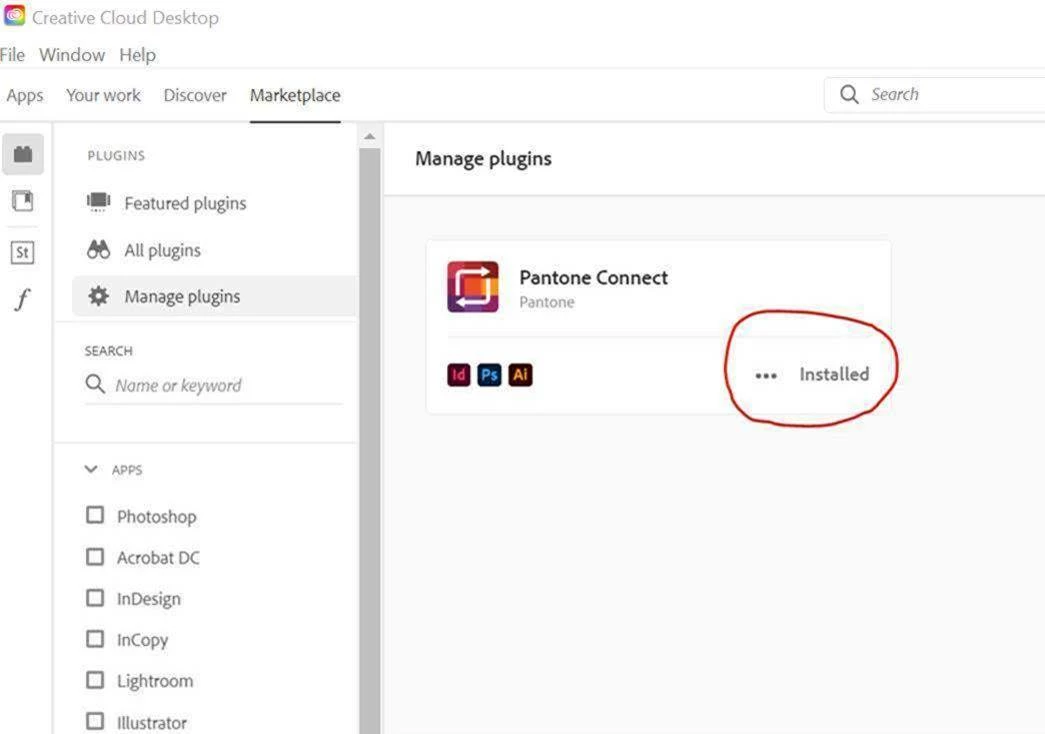Click the Creative Cloud logo icon
1045x734 pixels.
point(14,15)
